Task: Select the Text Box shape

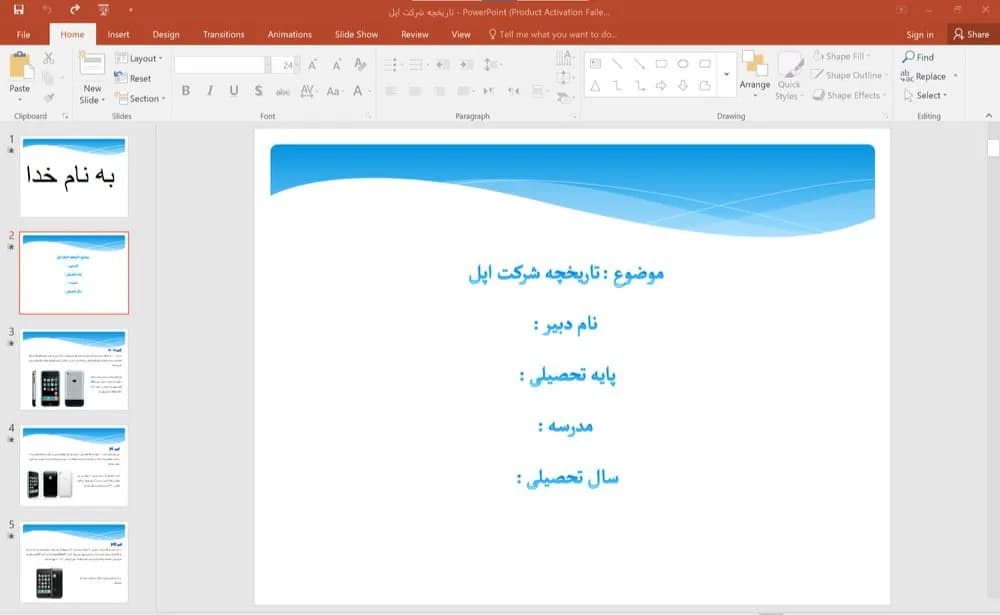Action: click(596, 64)
